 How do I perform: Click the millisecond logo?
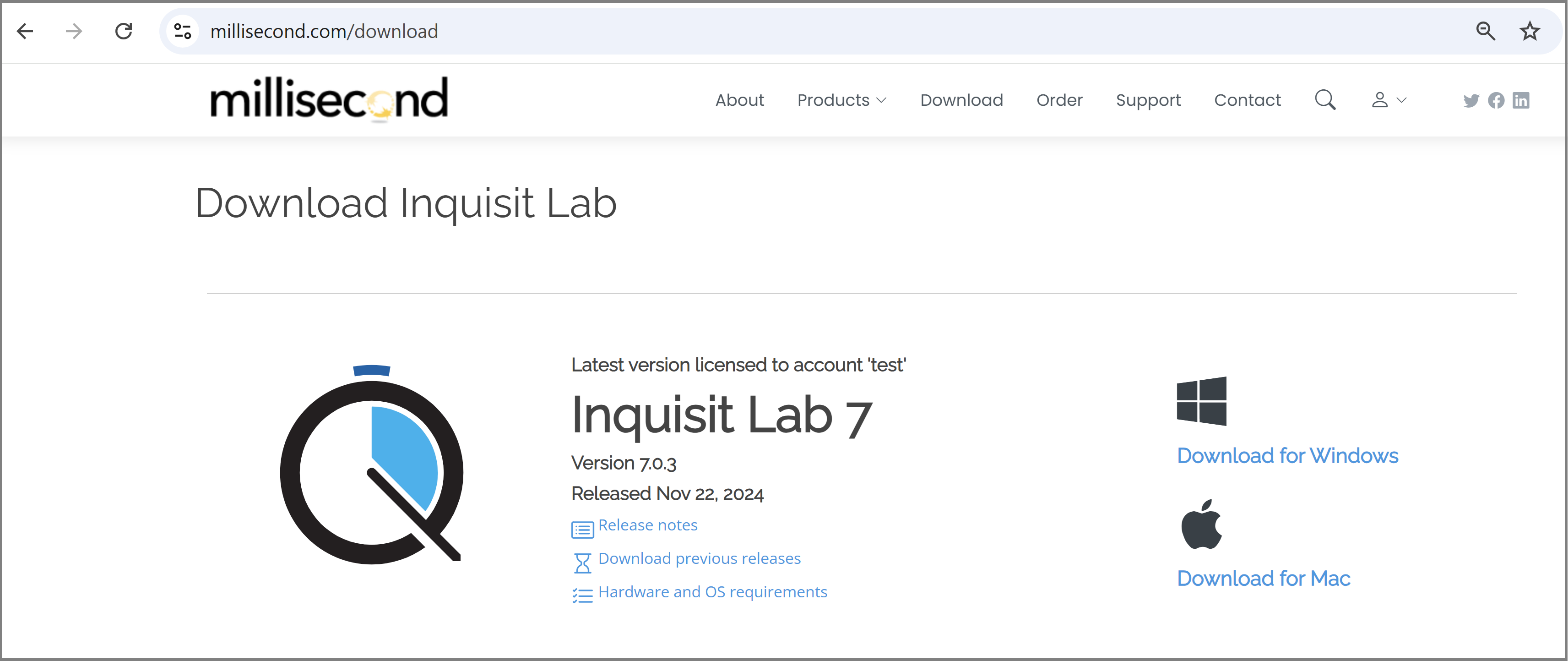(329, 99)
